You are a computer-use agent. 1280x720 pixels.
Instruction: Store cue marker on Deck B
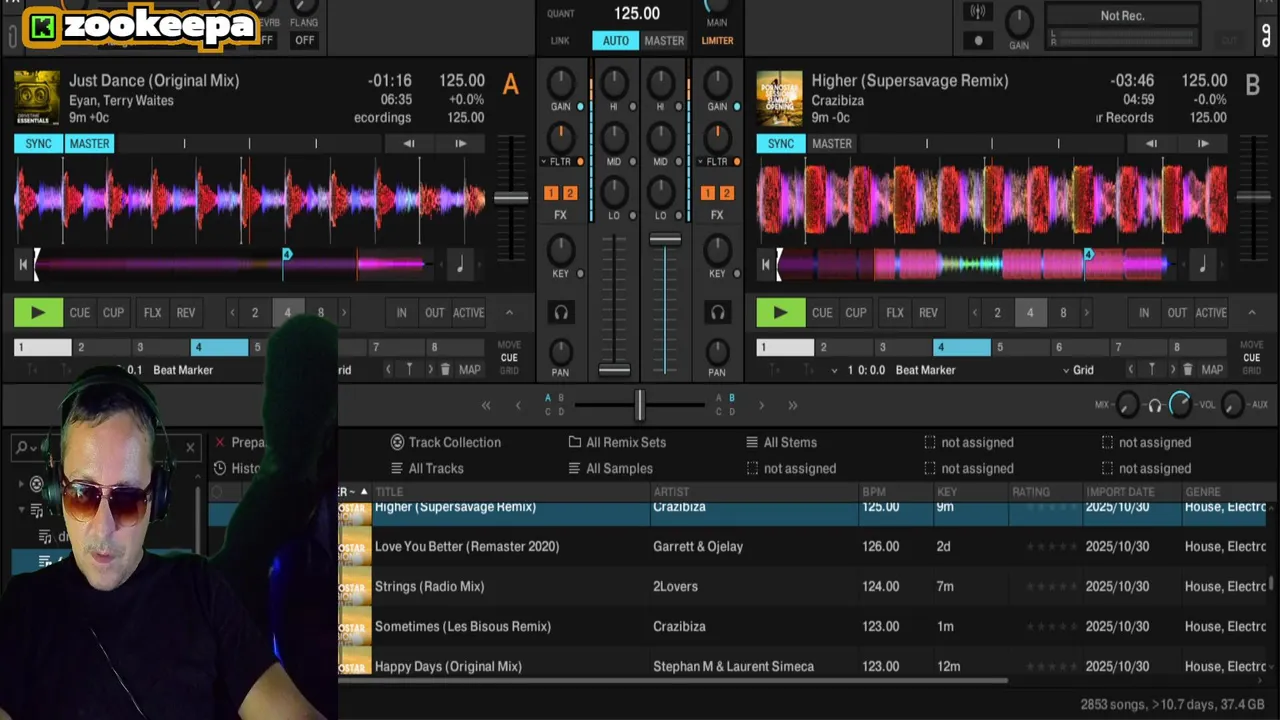[x=1151, y=370]
